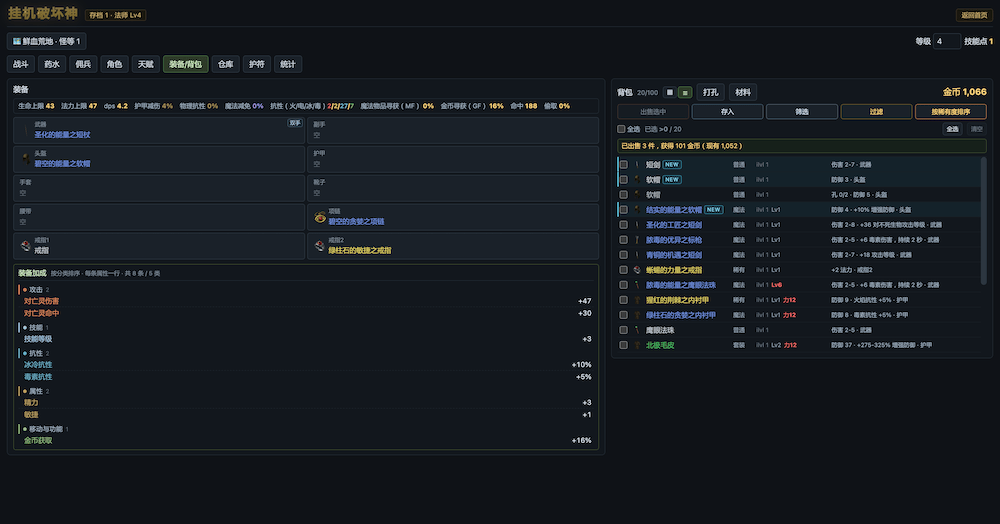Click the 圣化的能量之短杖 weapon slot icon
This screenshot has height=524, width=1000.
pos(26,131)
